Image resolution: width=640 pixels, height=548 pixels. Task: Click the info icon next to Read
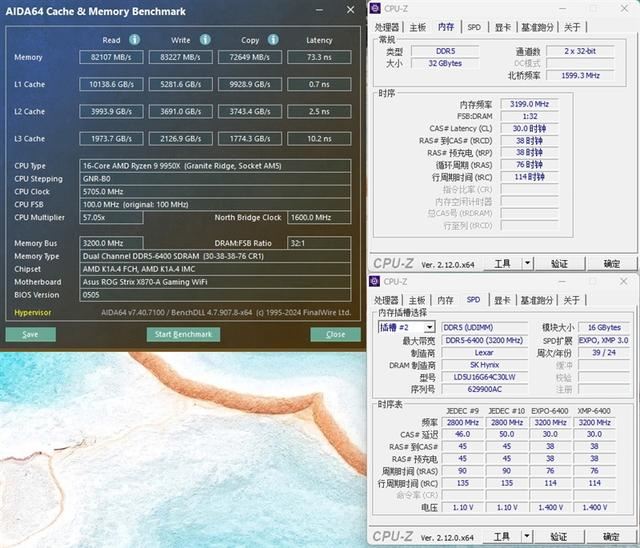pyautogui.click(x=134, y=40)
